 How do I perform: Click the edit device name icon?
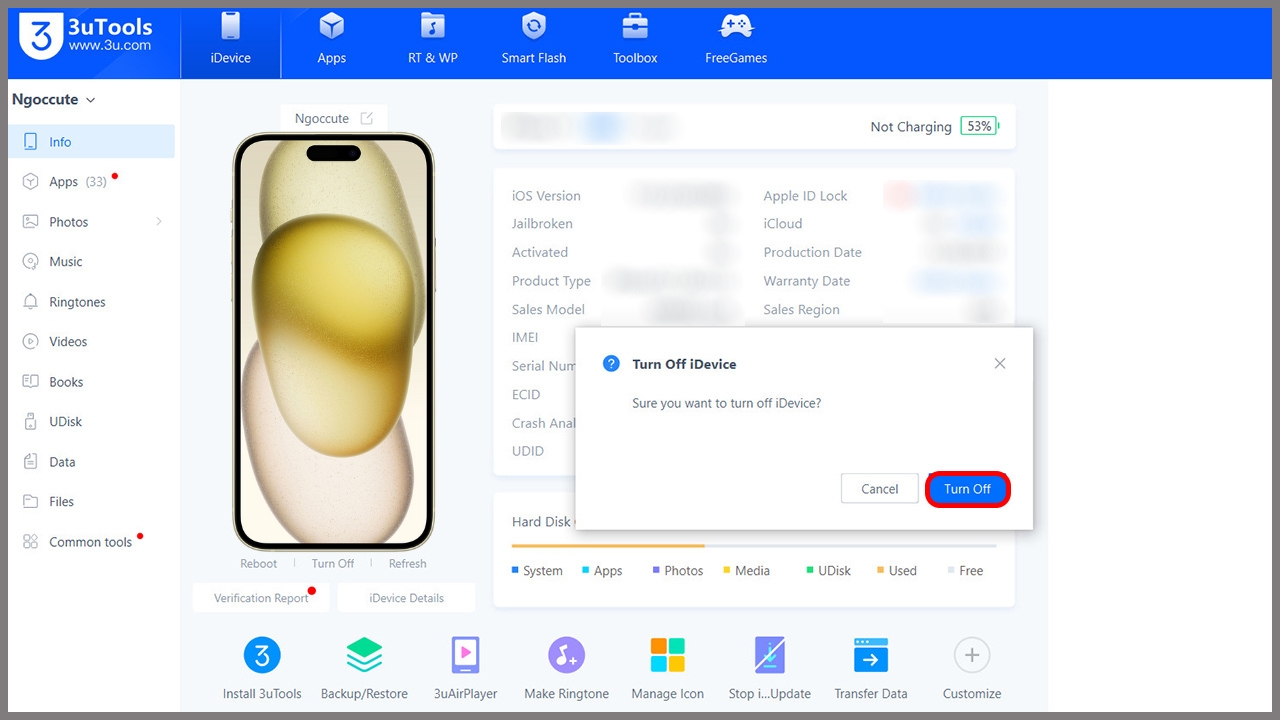point(367,118)
